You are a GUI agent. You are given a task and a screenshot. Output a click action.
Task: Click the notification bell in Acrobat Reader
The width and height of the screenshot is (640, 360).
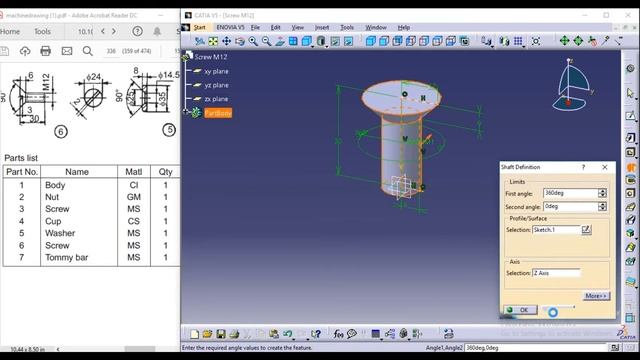click(x=157, y=31)
